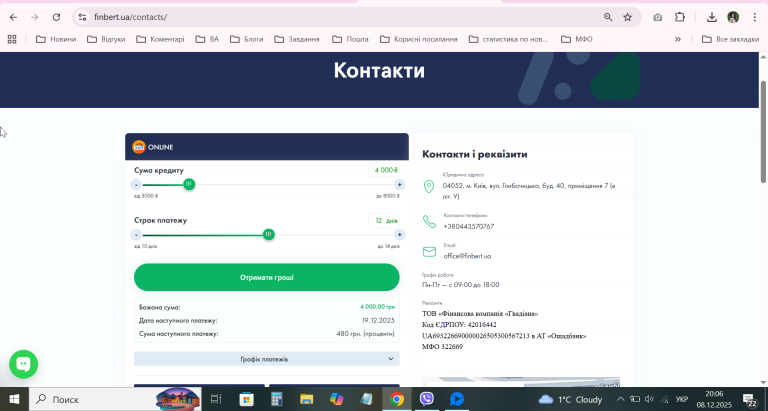This screenshot has width=768, height=411.
Task: Expand the Графік платежів section
Action: click(266, 359)
